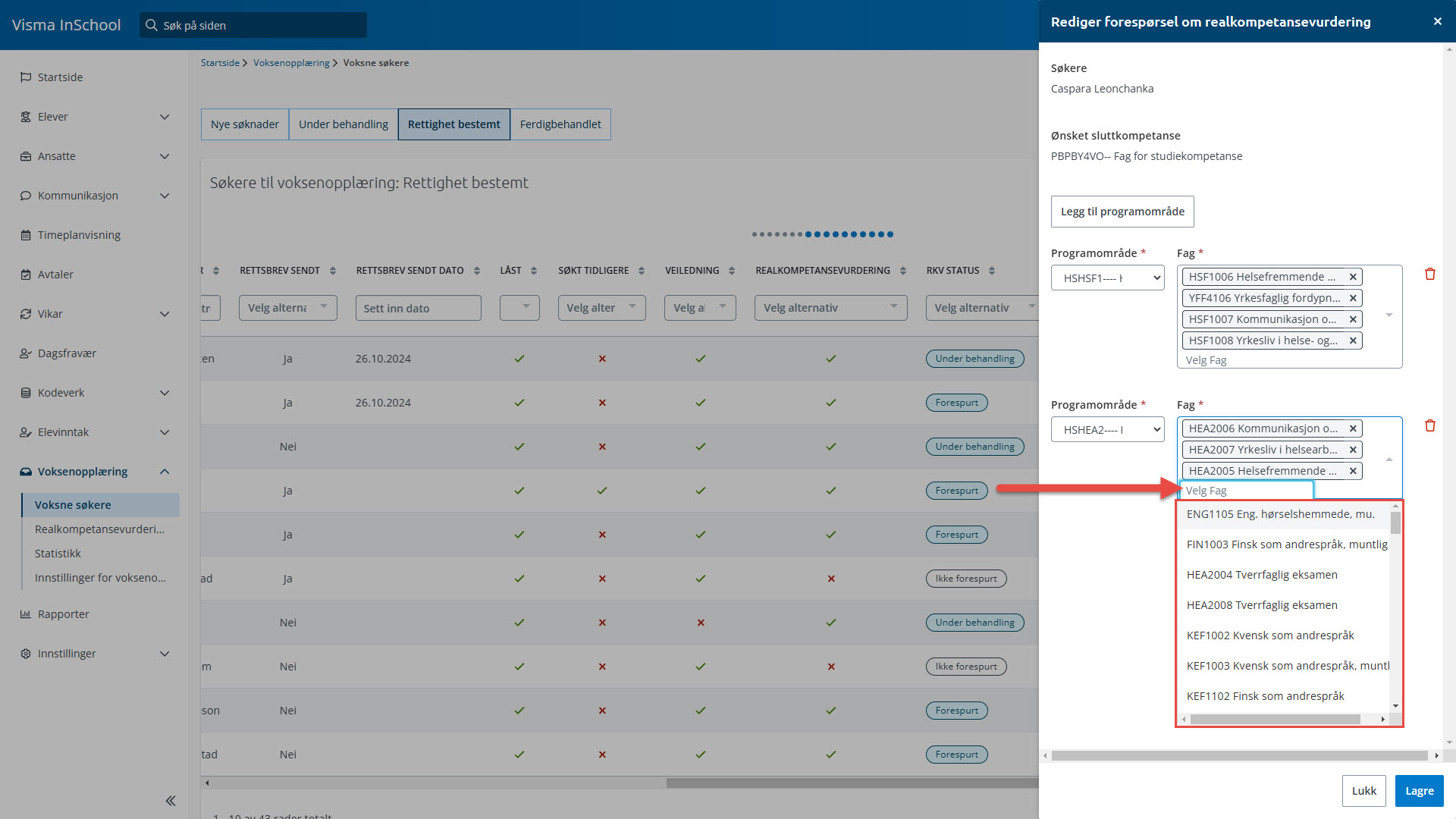This screenshot has height=819, width=1456.
Task: Remove HSF1006 Helsefremmende tag
Action: [x=1353, y=277]
